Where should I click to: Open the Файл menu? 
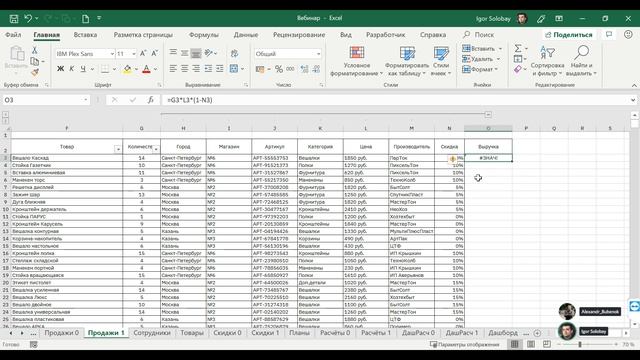(13, 35)
